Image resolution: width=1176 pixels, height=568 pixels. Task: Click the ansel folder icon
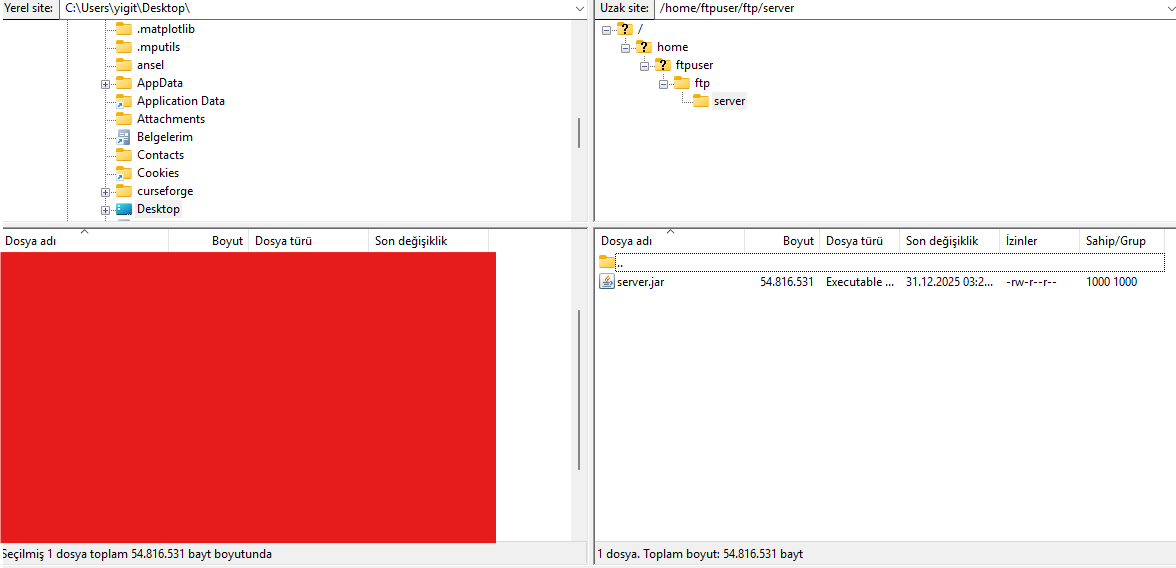[x=124, y=65]
